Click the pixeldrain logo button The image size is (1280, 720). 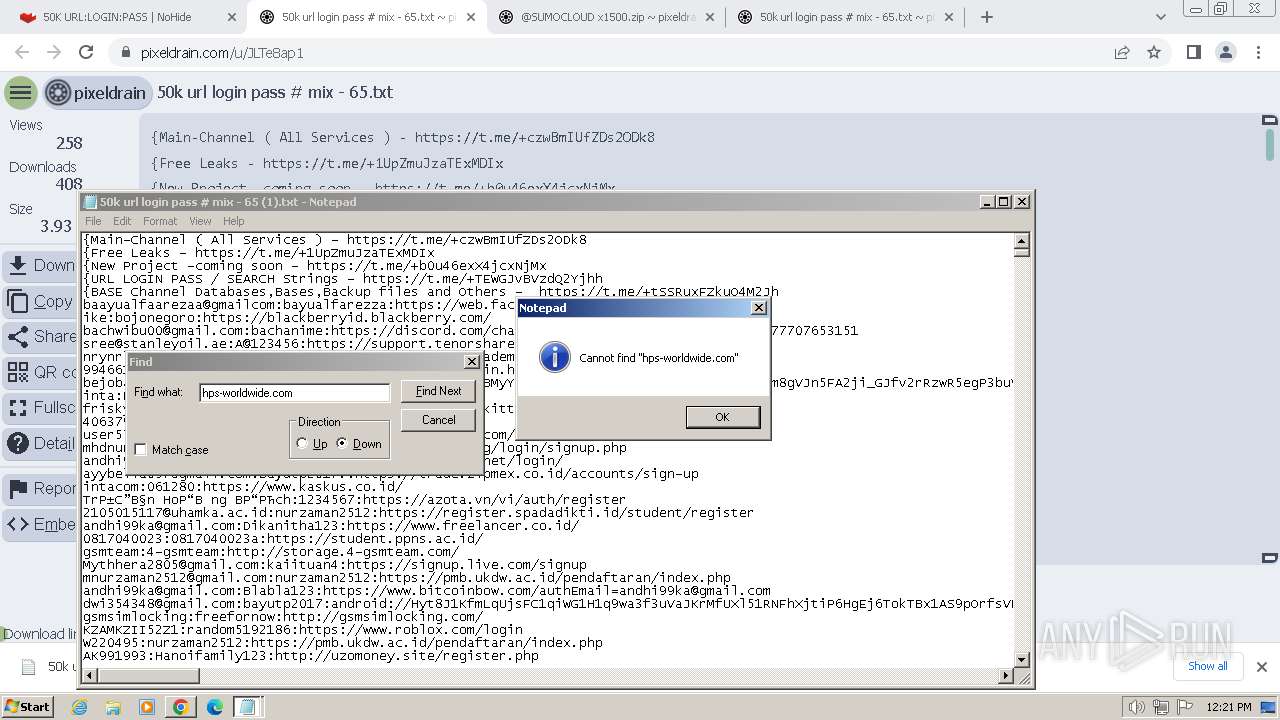[x=97, y=93]
